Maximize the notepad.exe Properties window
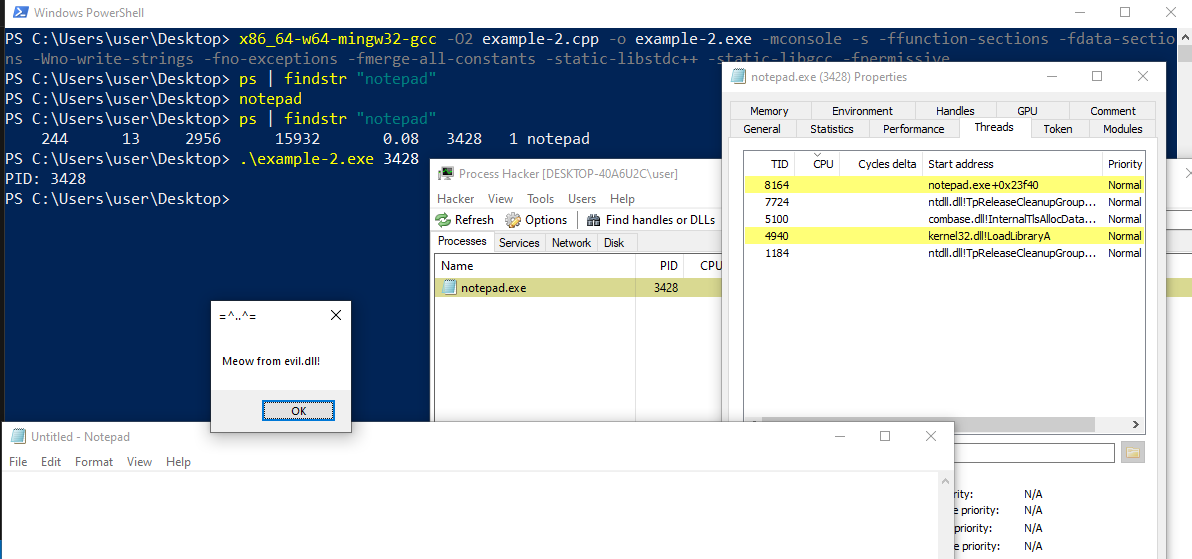 click(1097, 76)
